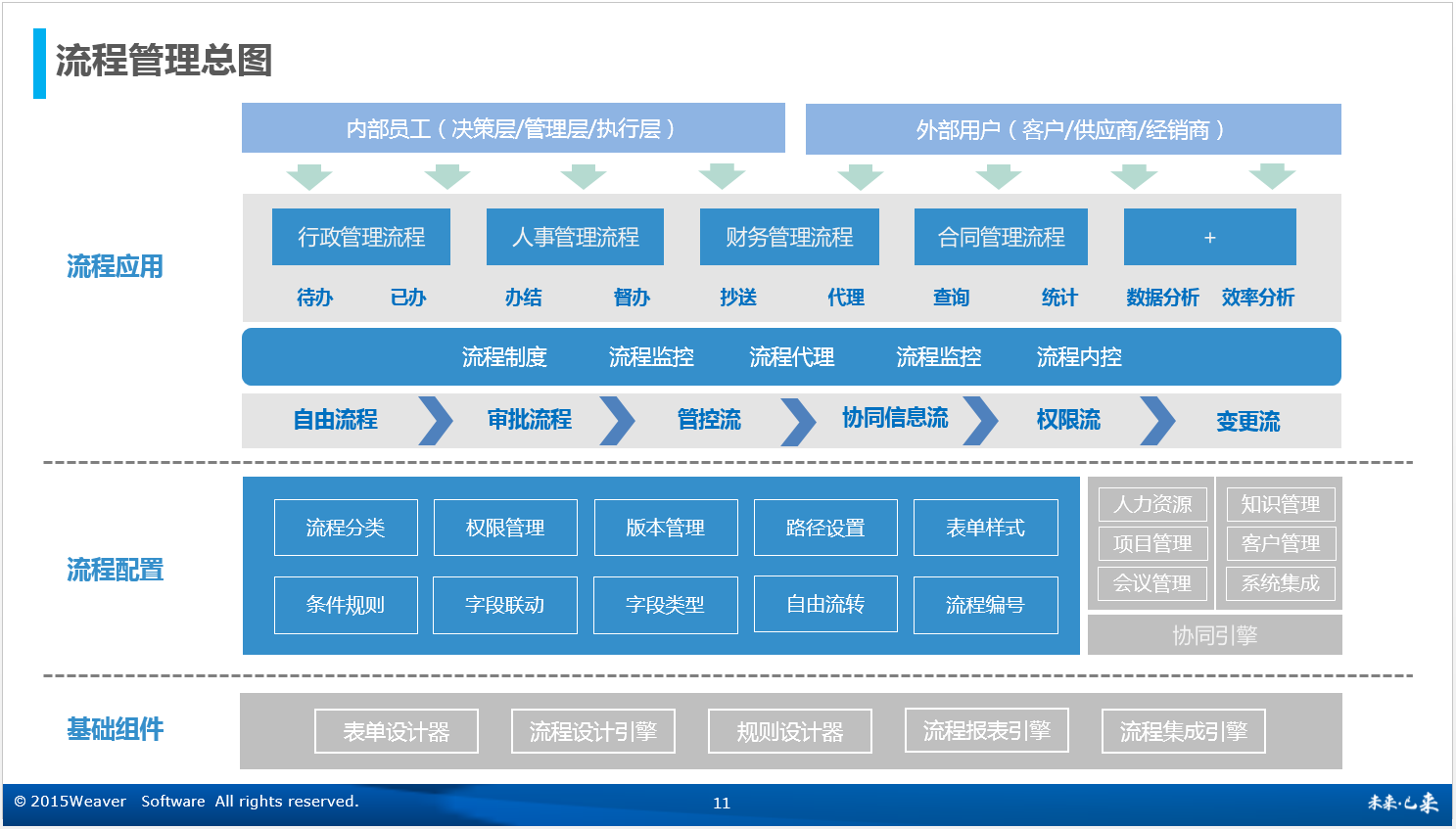Click the 内部员工 header banner
Image resolution: width=1456 pixels, height=829 pixels.
513,128
